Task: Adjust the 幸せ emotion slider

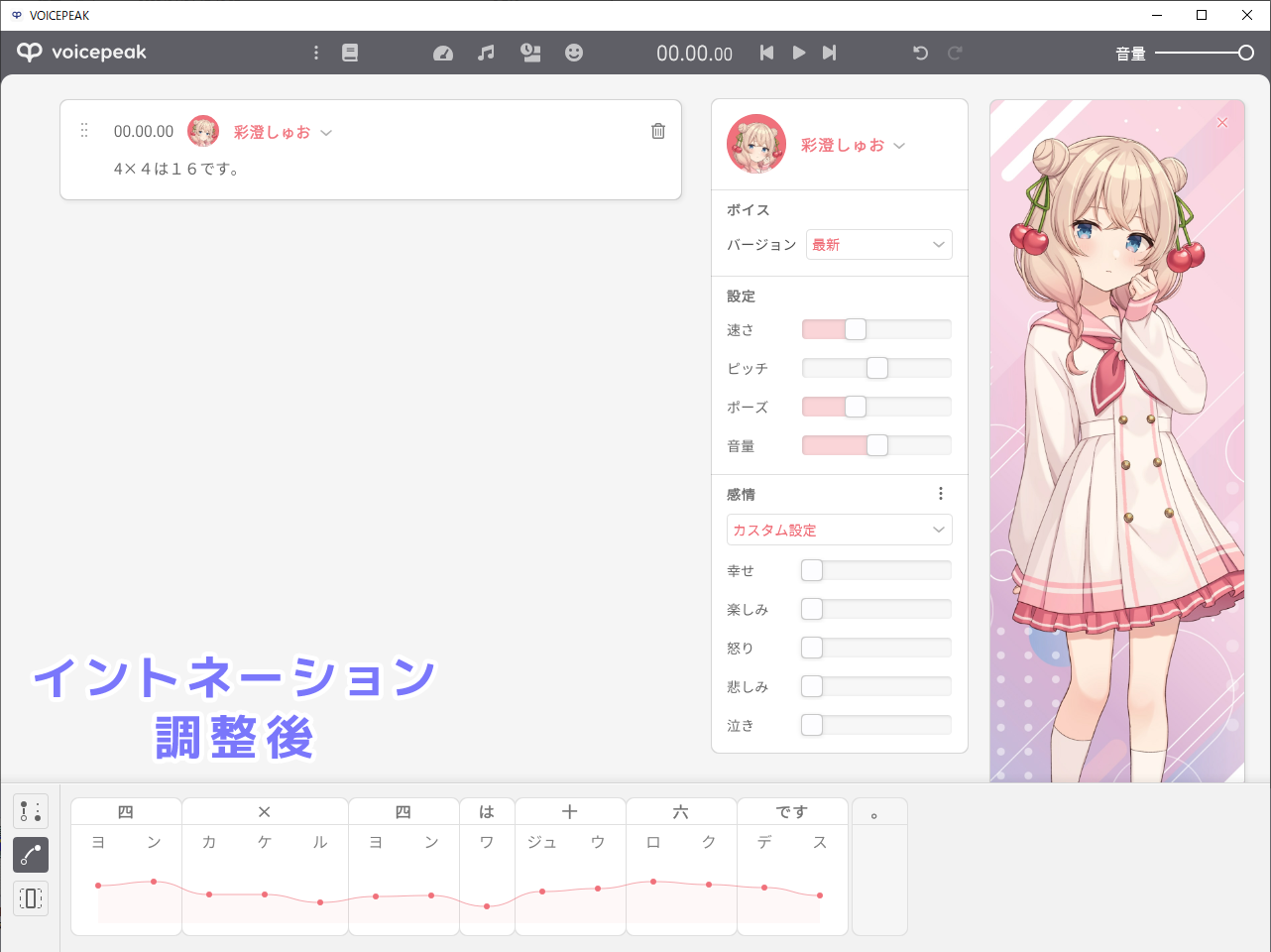Action: [x=876, y=570]
